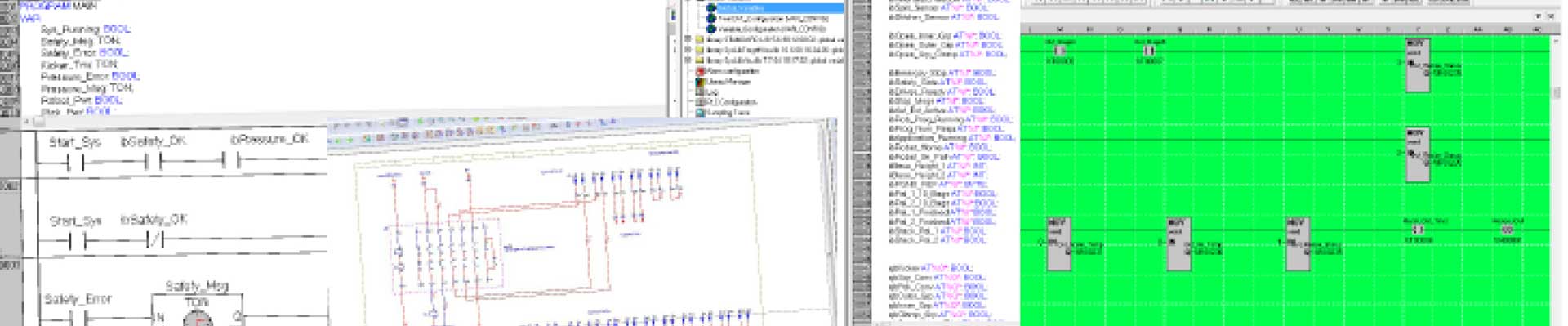Click PROGRAM MAIN header line in editor
The height and width of the screenshot is (326, 1568).
[x=57, y=5]
